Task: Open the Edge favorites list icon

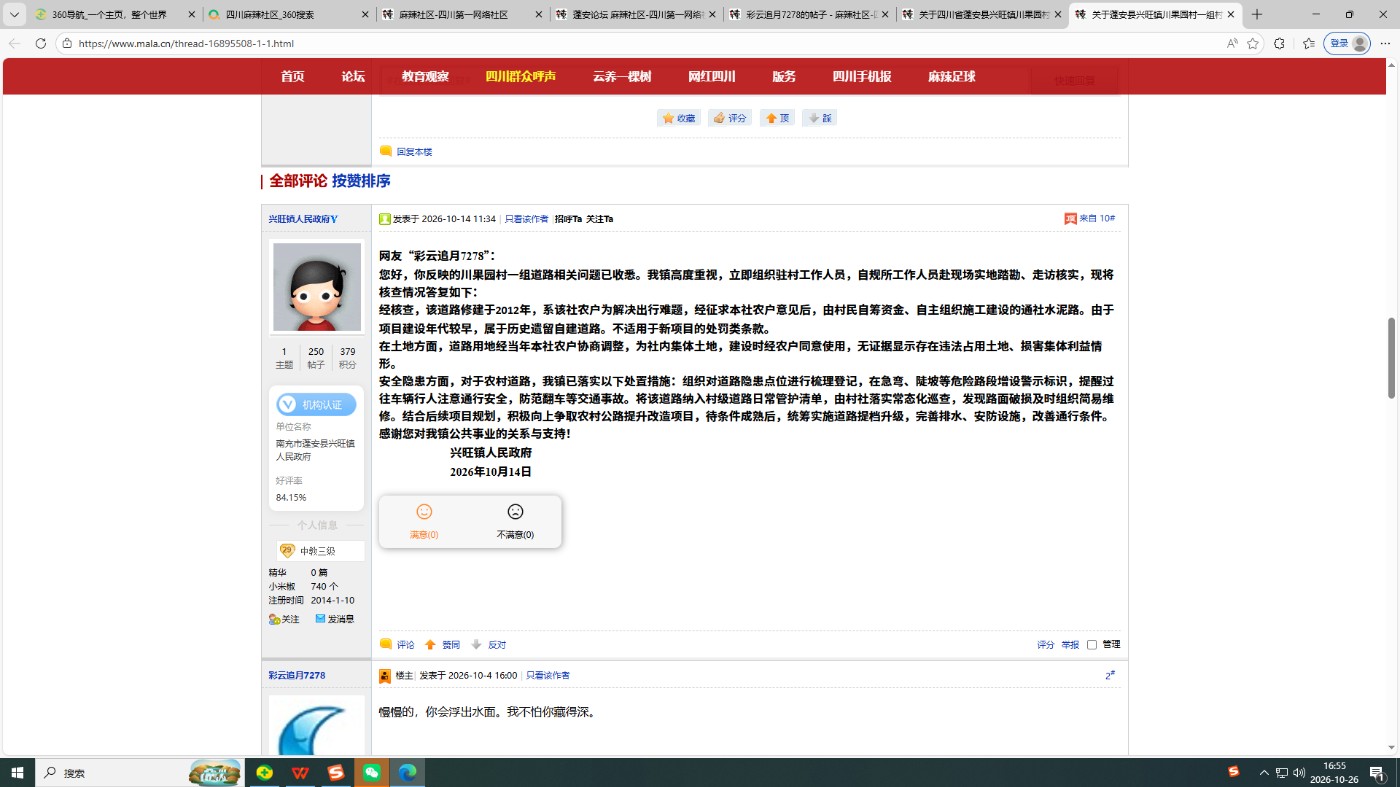Action: (x=1308, y=43)
